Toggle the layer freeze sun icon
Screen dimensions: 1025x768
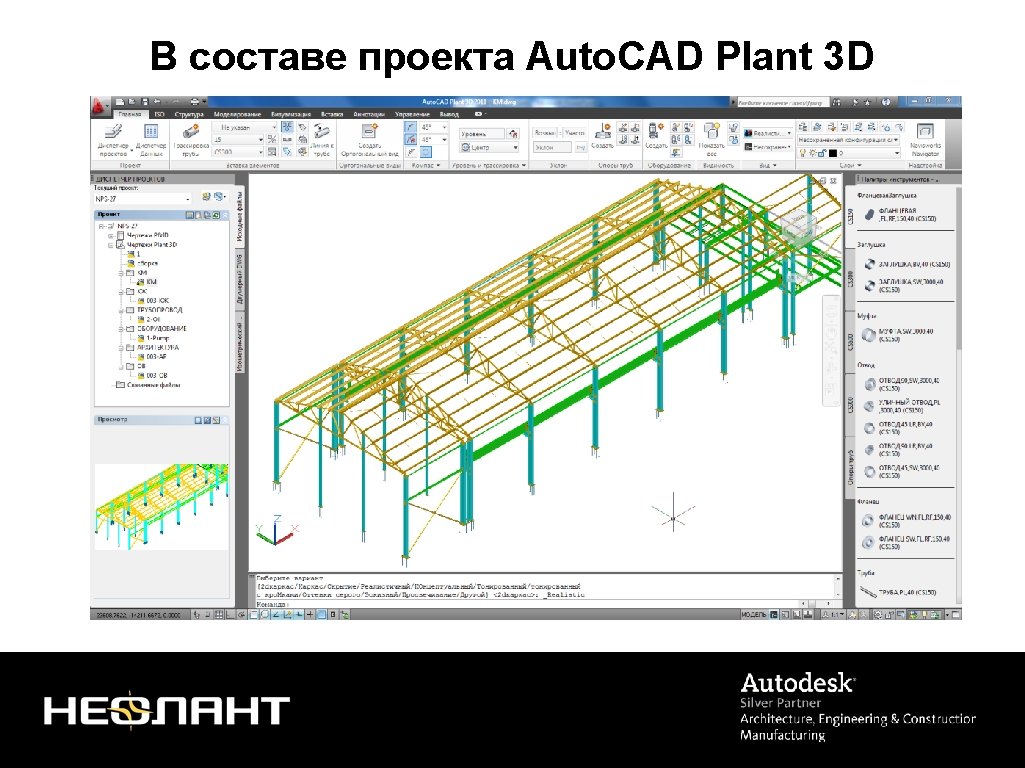coord(812,153)
